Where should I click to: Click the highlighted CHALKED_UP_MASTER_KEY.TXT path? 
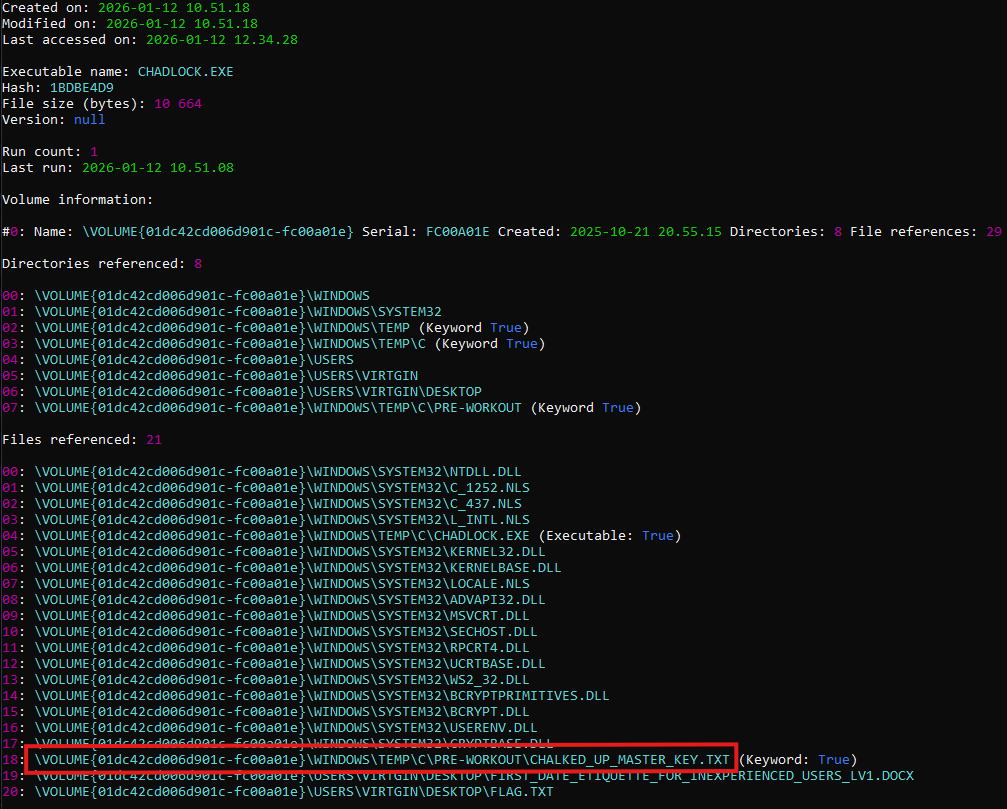[382, 759]
